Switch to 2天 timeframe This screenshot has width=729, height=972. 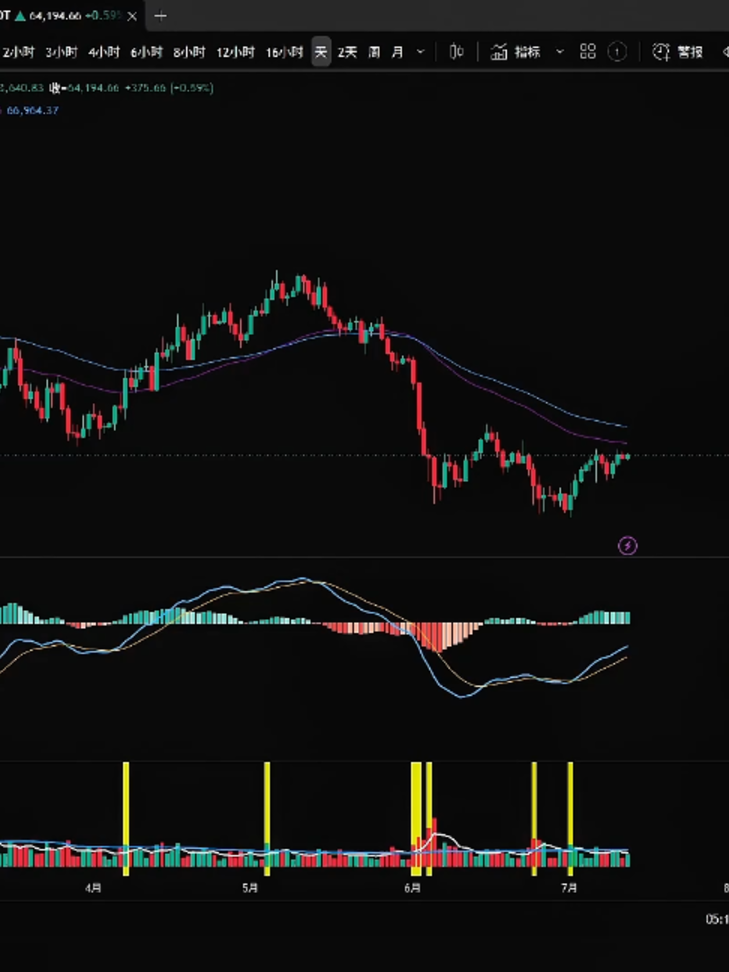pos(347,52)
